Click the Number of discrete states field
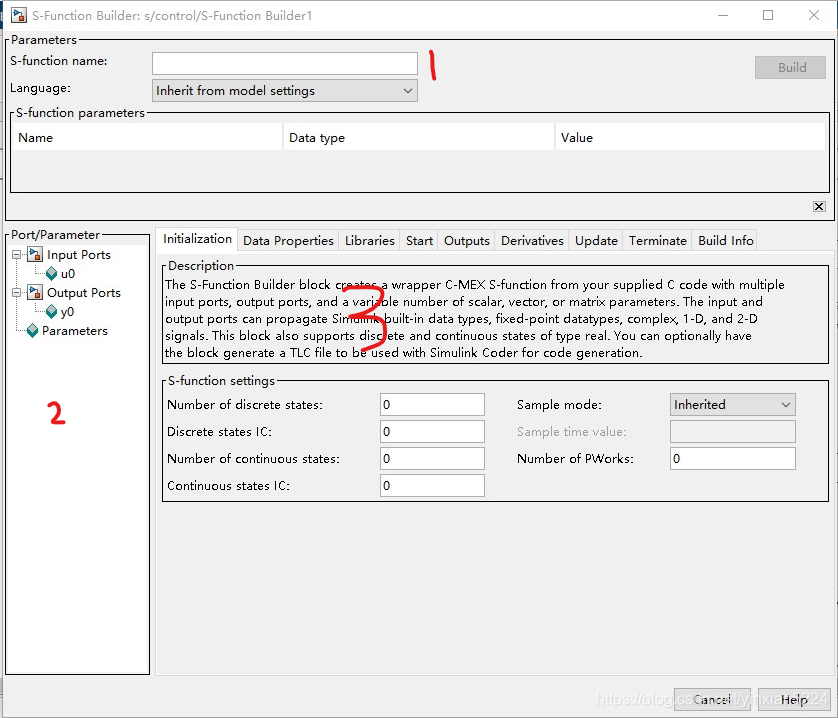This screenshot has height=718, width=838. tap(432, 404)
